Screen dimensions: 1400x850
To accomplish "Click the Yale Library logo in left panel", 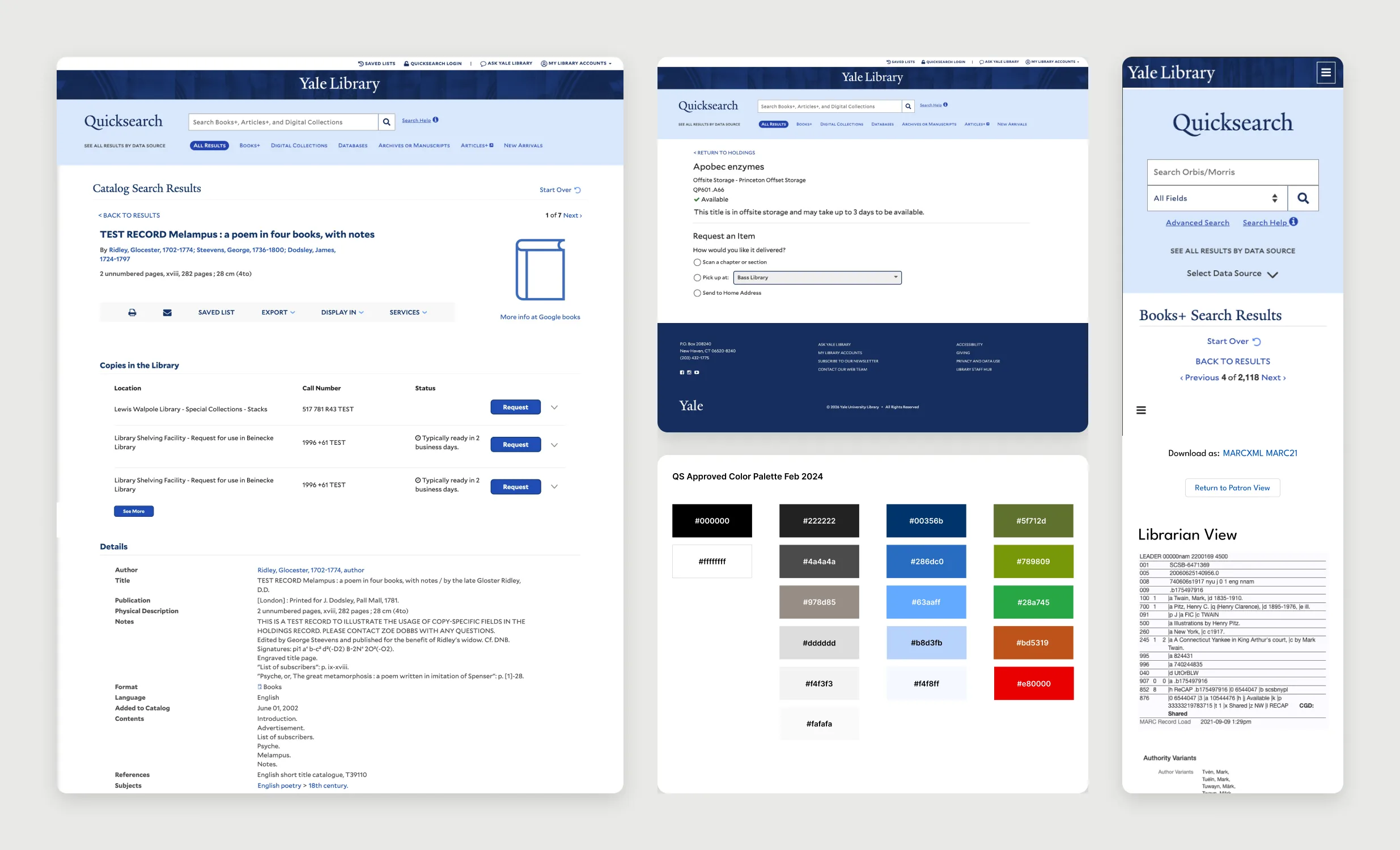I will tap(339, 84).
